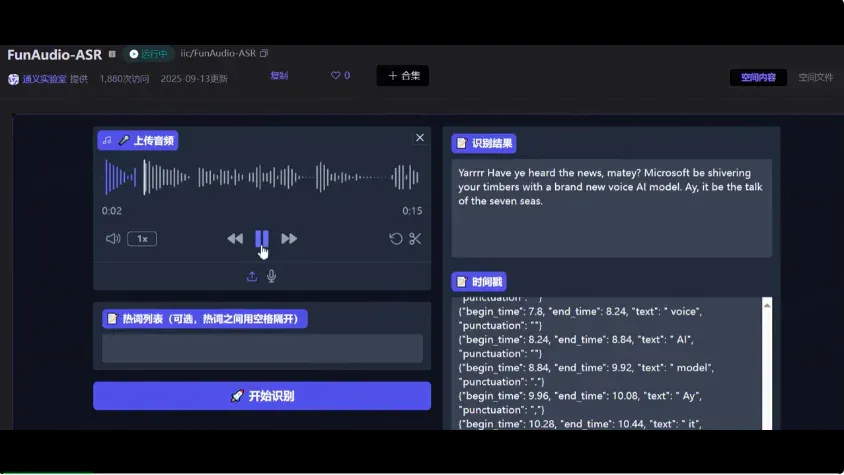Reset the audio with undo icon
The height and width of the screenshot is (475, 844).
[x=396, y=239]
